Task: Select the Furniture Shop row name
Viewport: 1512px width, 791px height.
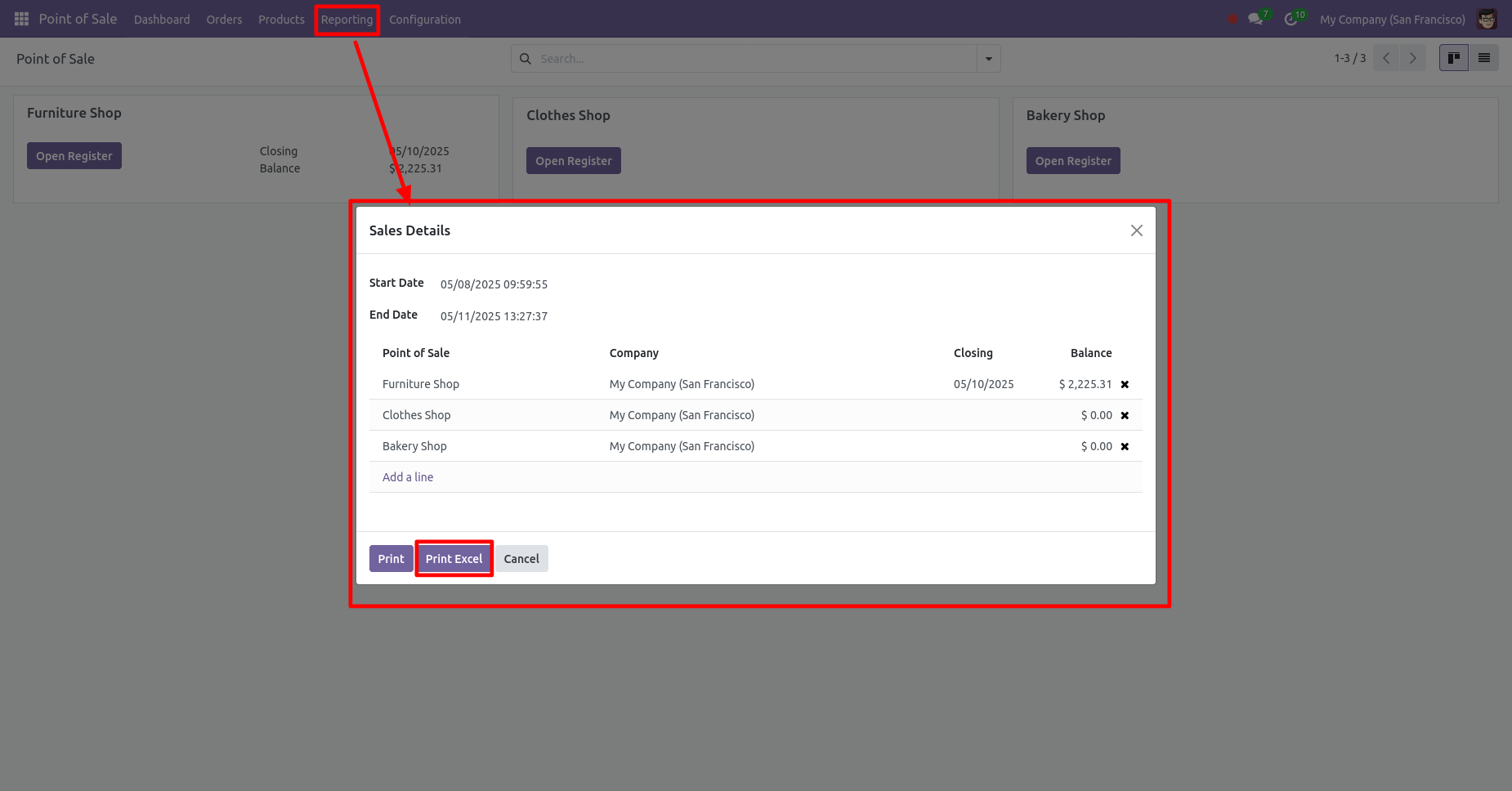Action: 421,384
